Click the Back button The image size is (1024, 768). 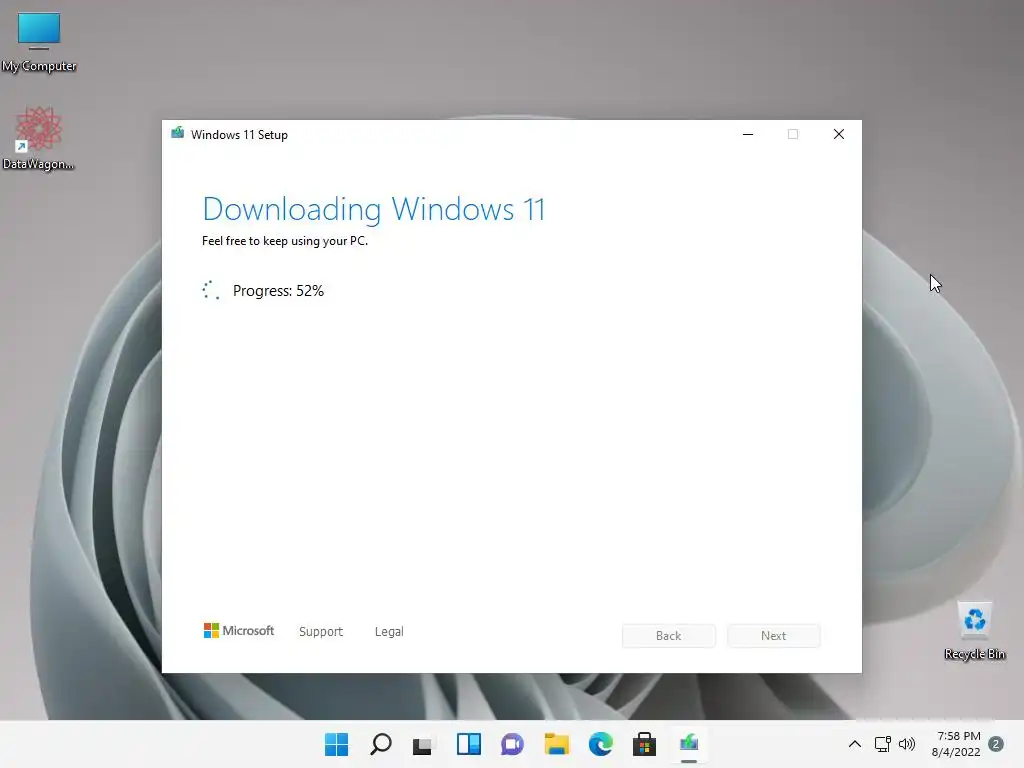[x=668, y=635]
